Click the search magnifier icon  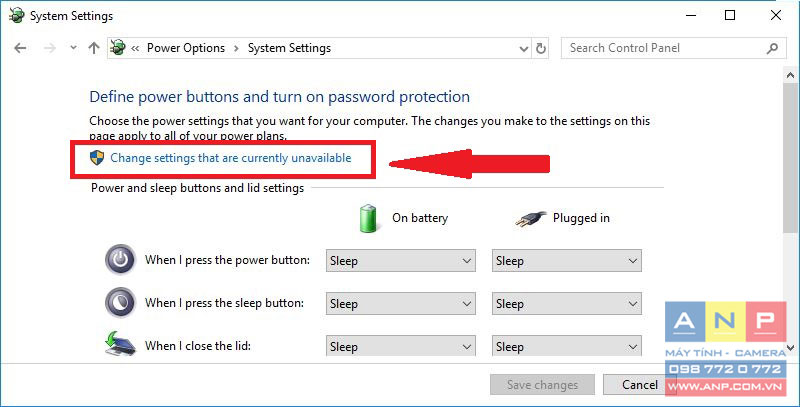tap(772, 48)
